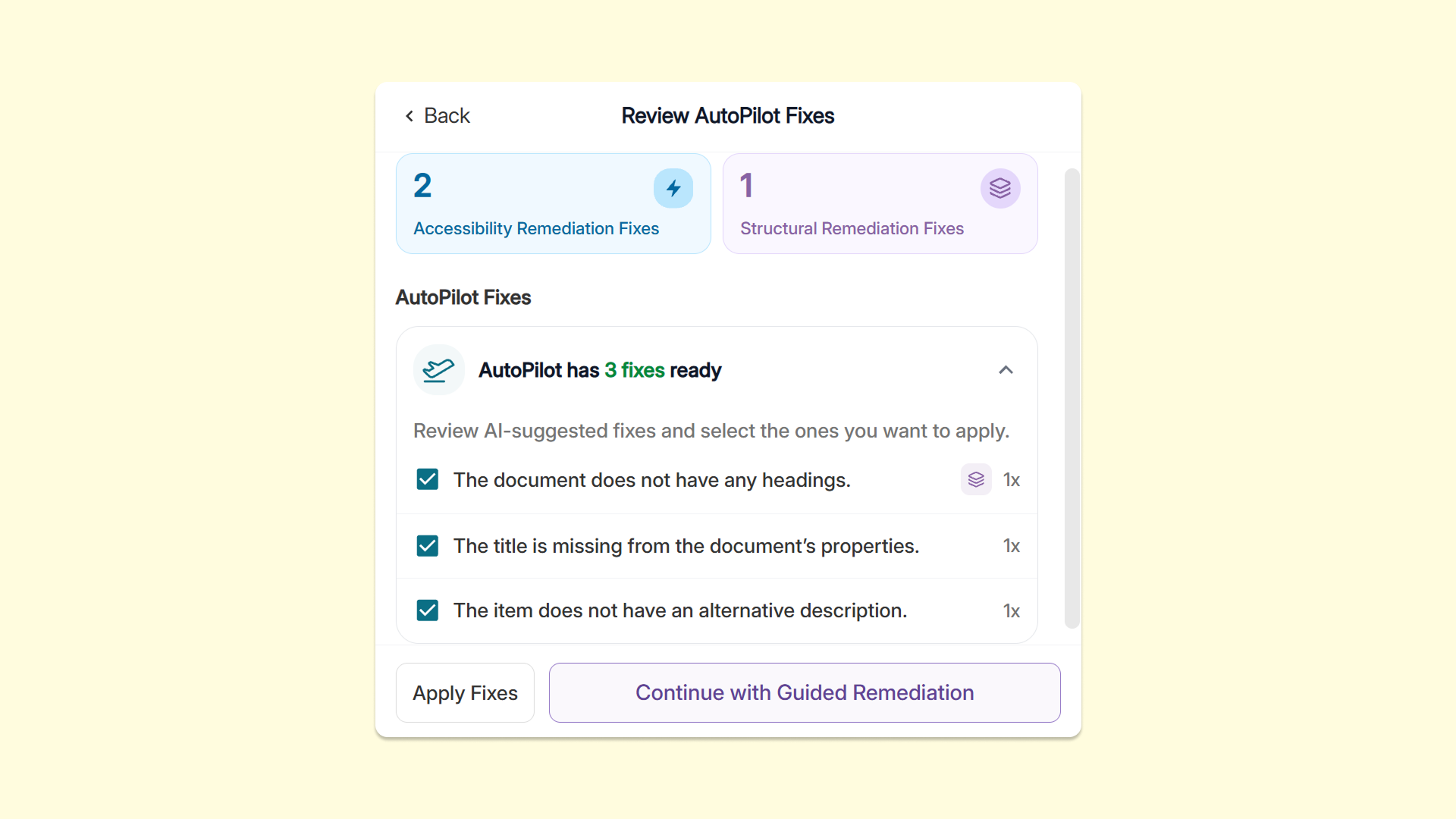1456x819 pixels.
Task: Click the Apply Fixes button
Action: (465, 693)
